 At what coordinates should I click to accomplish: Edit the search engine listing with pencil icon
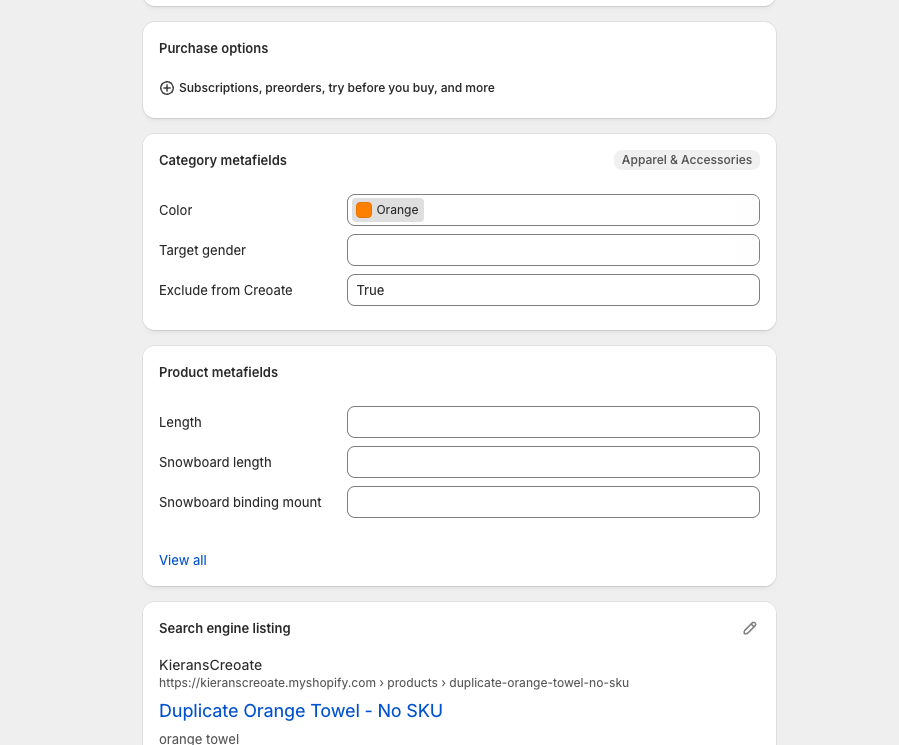[x=750, y=628]
